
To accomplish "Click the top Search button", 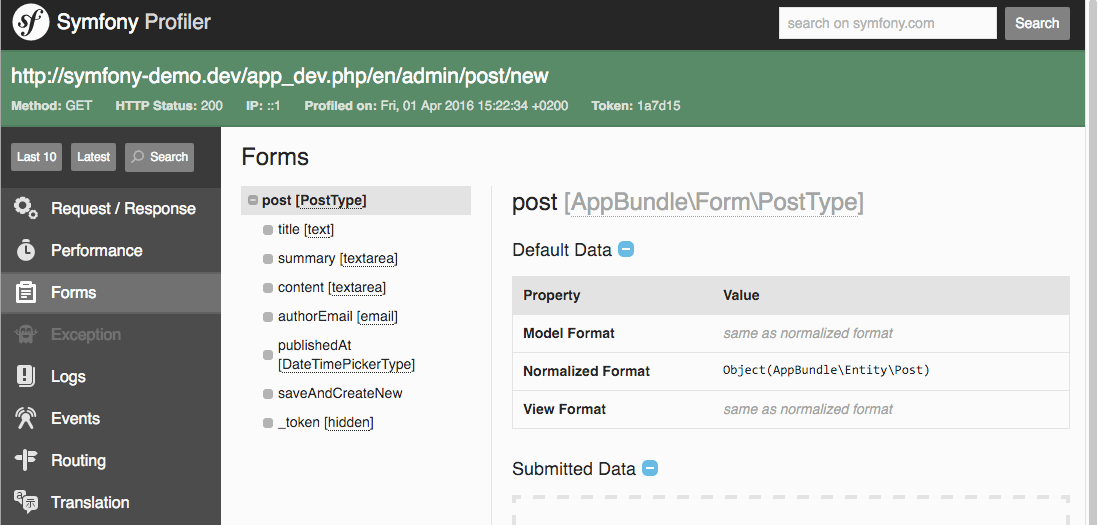I will [x=1037, y=23].
